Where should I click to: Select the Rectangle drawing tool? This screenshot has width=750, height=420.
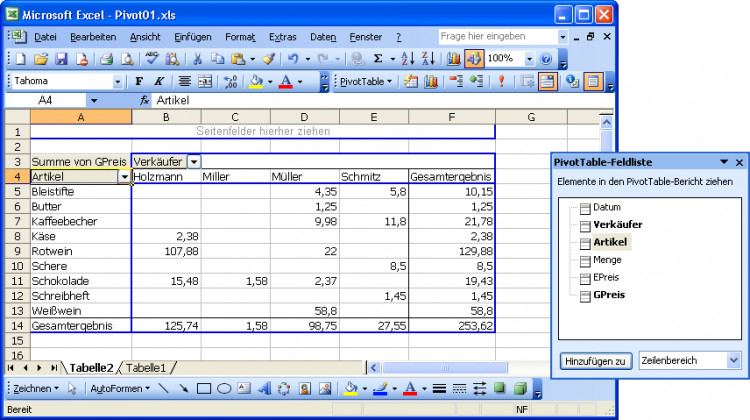tap(204, 389)
